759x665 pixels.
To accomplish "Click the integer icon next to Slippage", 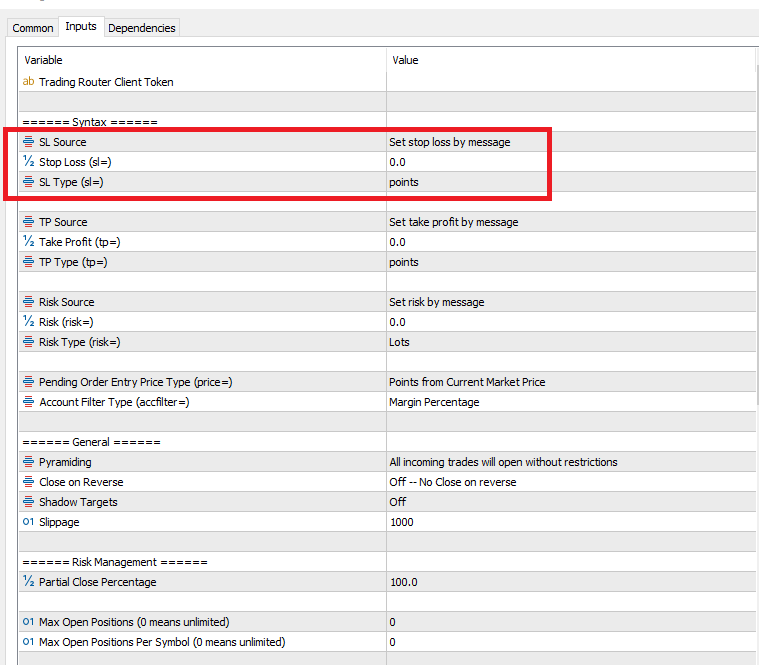I will point(29,522).
